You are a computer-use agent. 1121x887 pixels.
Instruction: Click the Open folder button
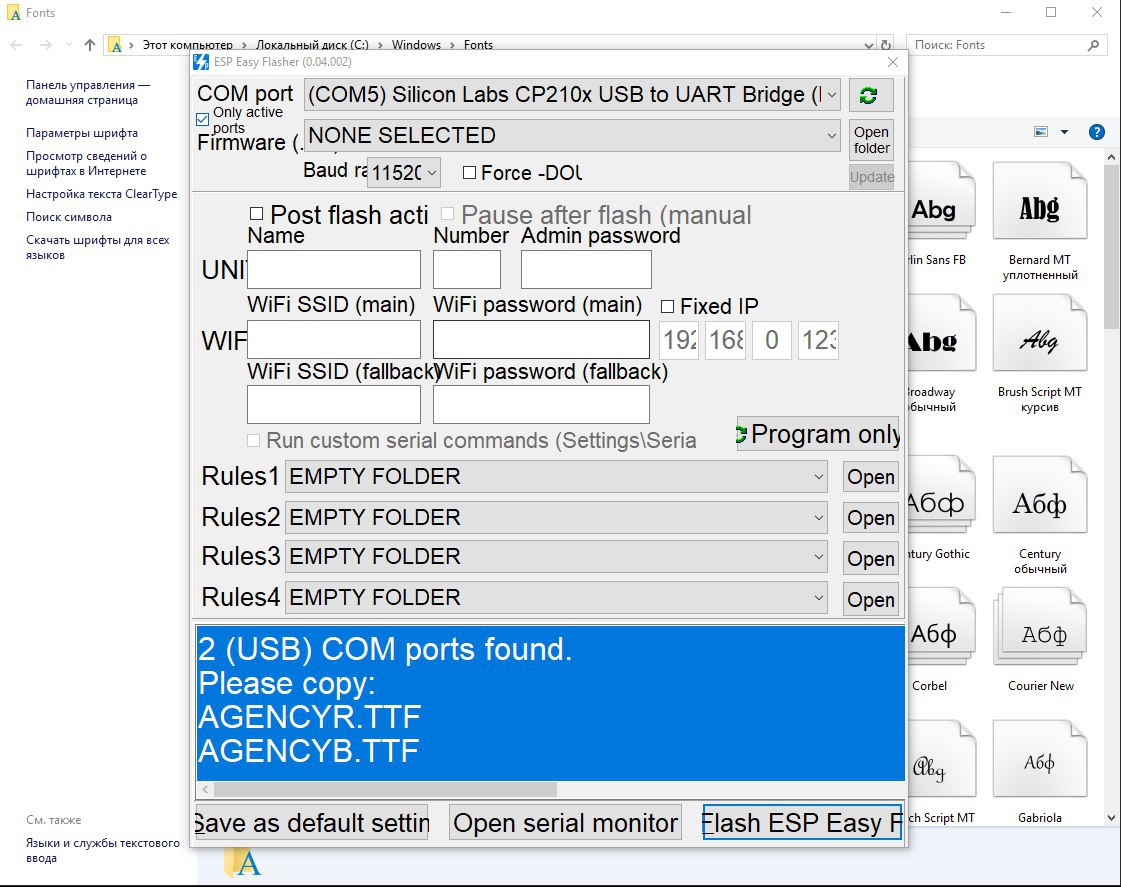[x=871, y=140]
